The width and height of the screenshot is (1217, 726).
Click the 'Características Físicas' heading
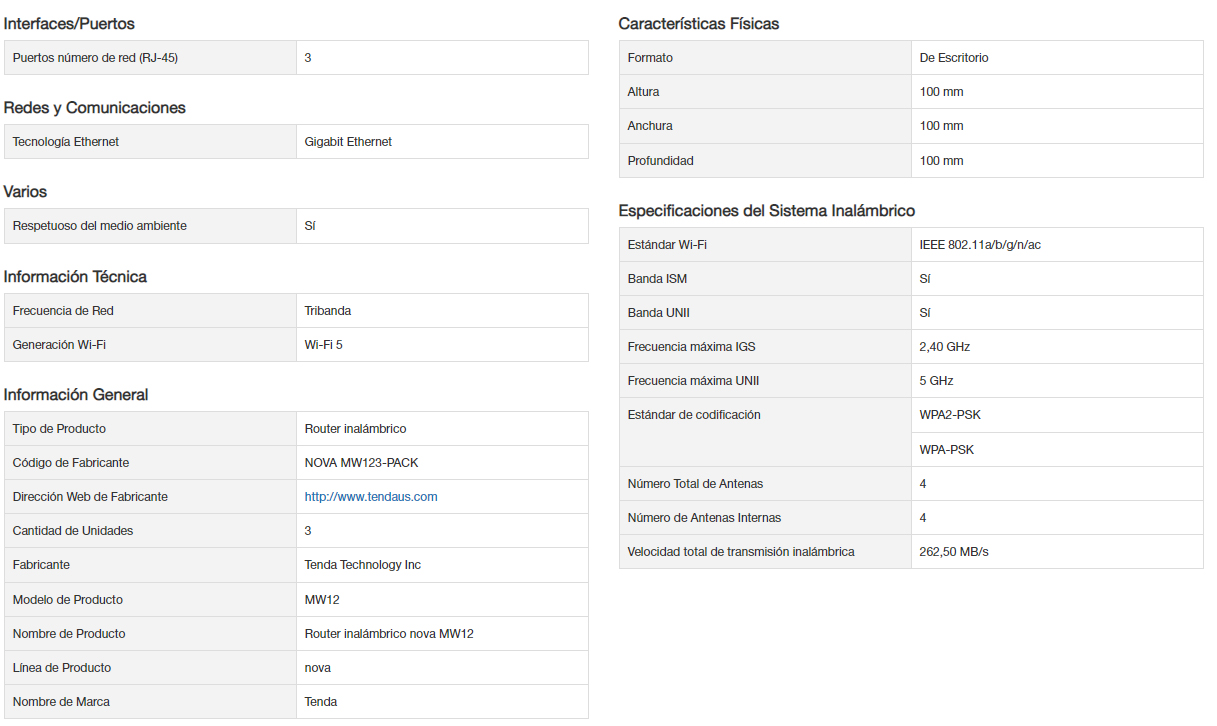tap(699, 23)
